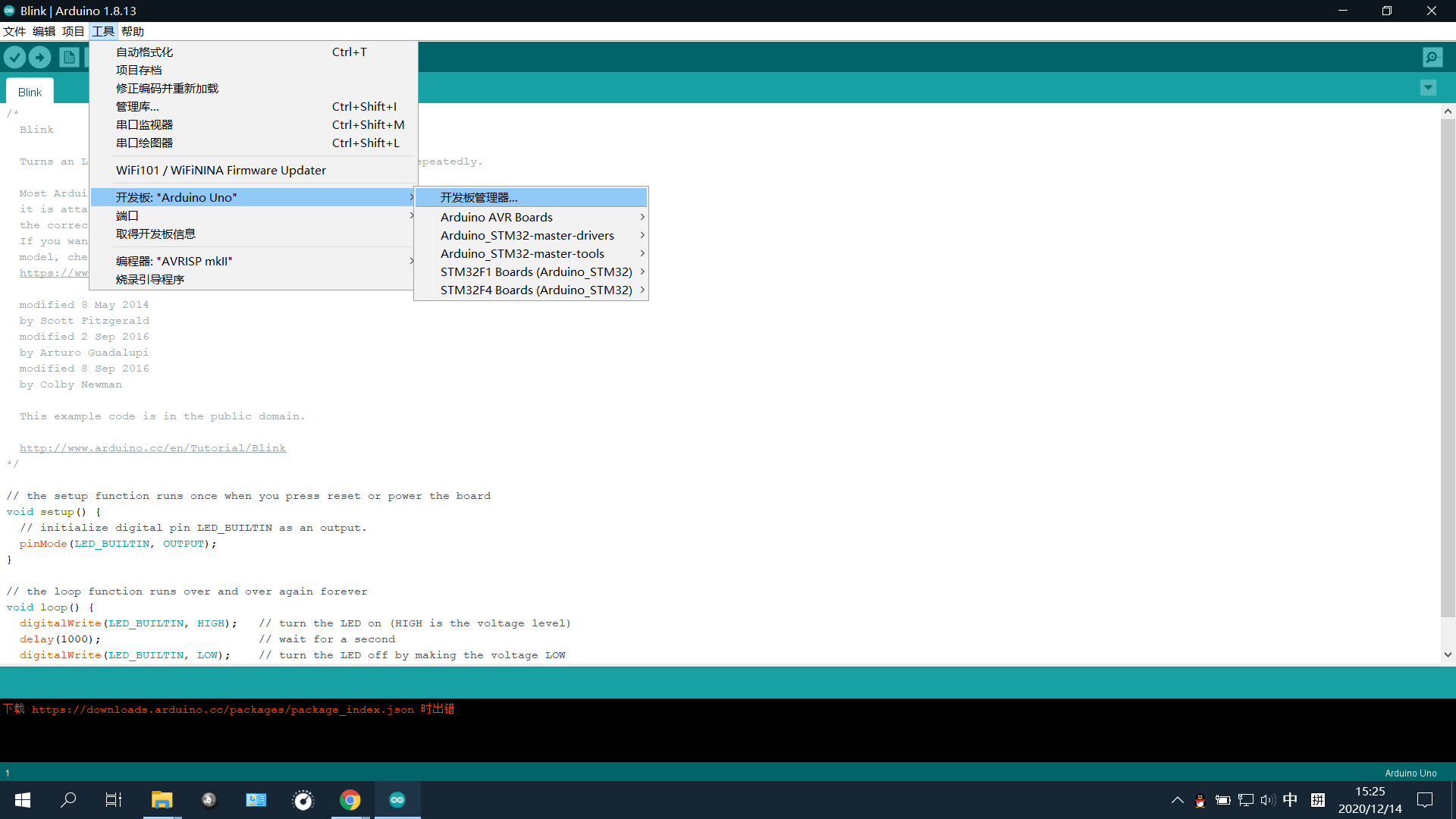Select the Blink sketch tab
The height and width of the screenshot is (819, 1456).
[30, 92]
